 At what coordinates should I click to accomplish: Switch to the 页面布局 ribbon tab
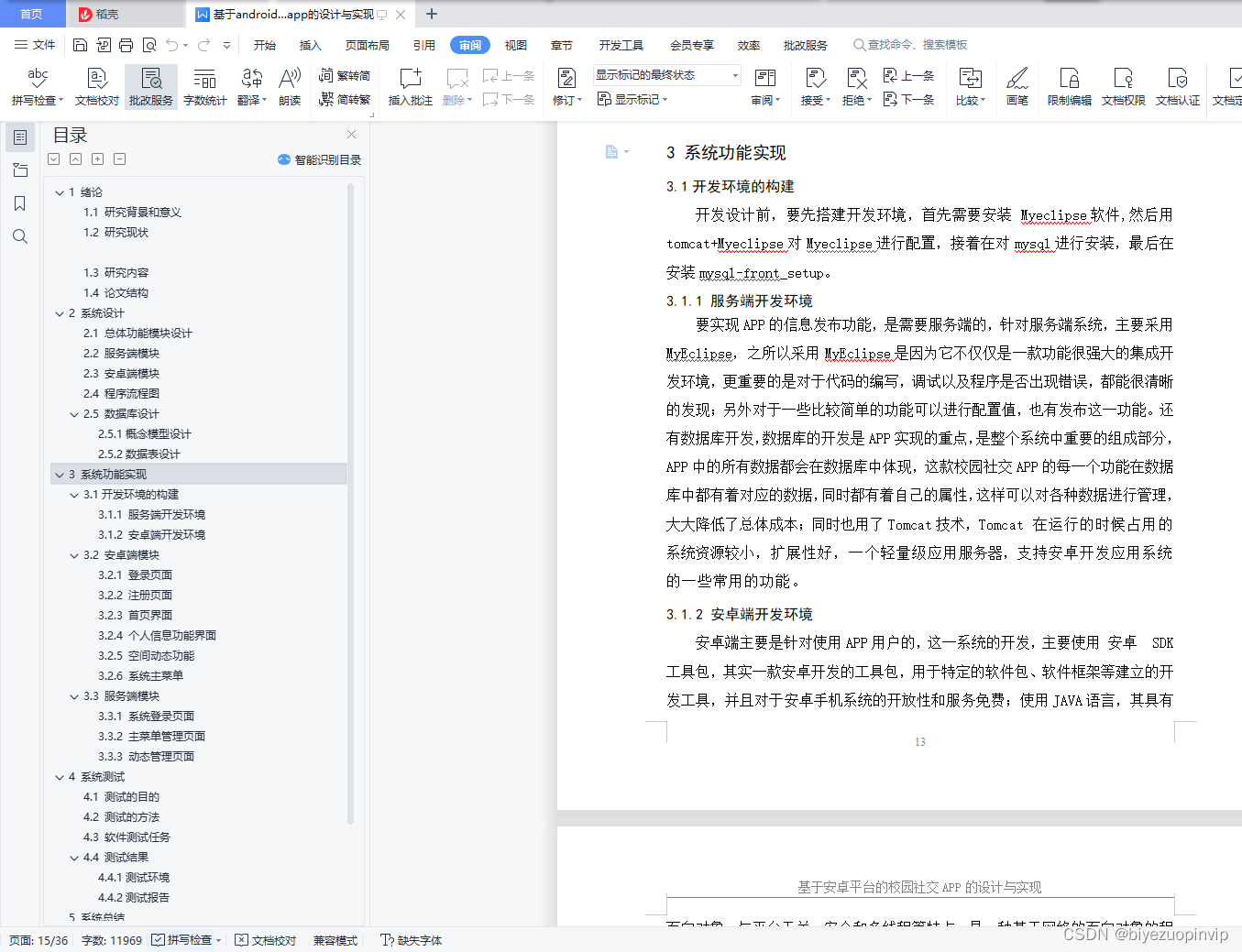point(367,45)
